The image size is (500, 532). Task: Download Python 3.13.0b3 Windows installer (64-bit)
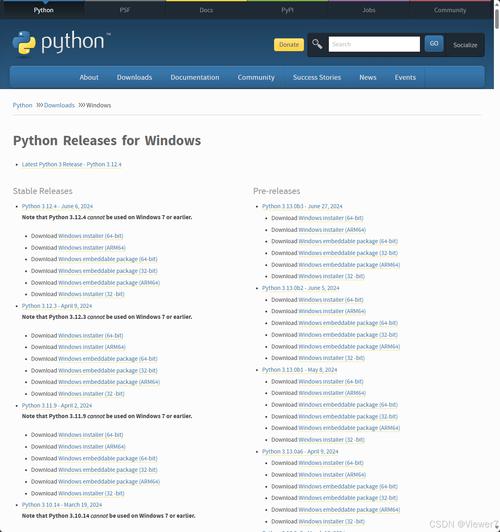coord(331,218)
